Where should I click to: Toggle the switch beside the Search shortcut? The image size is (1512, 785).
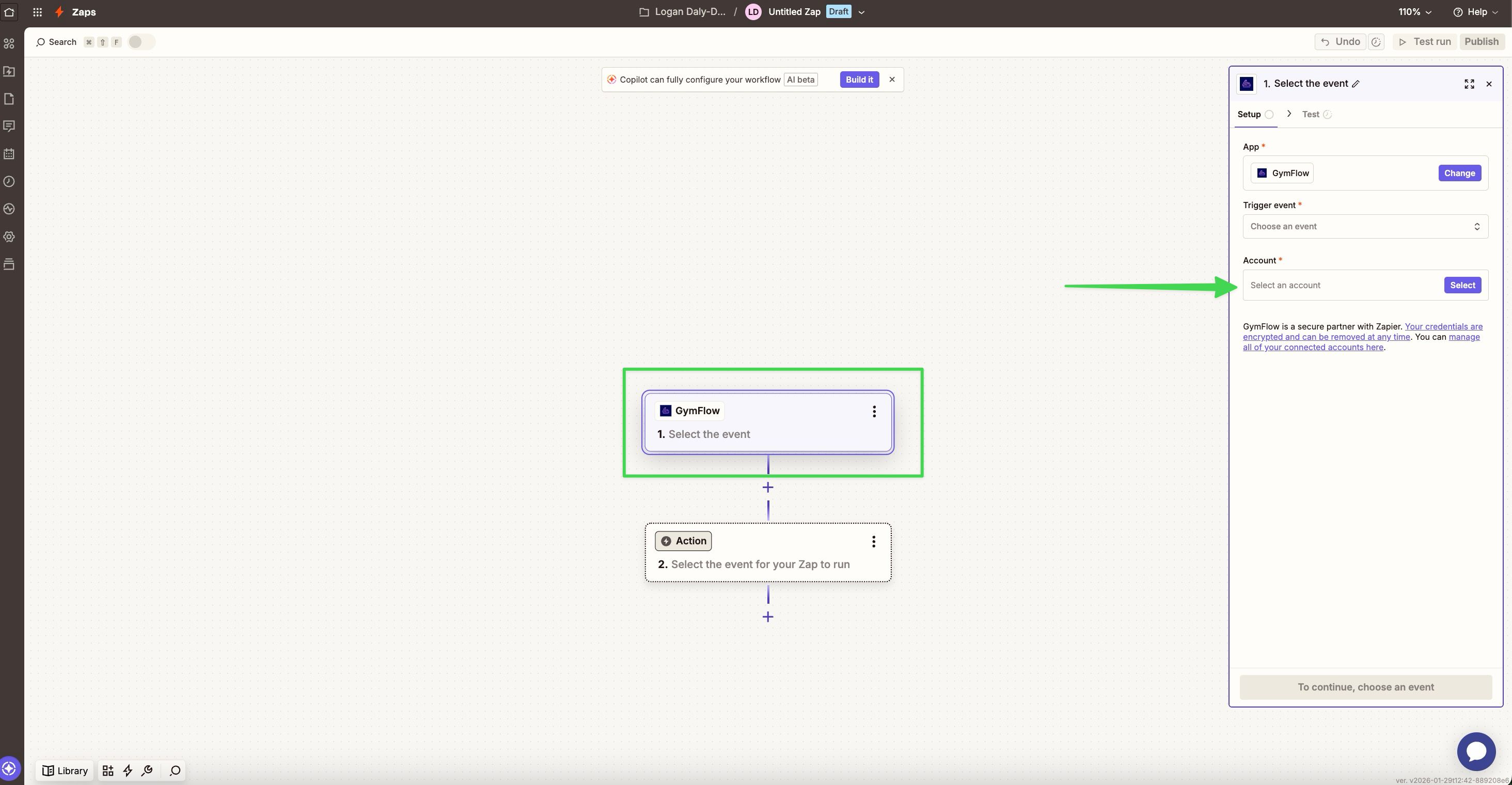pos(141,42)
